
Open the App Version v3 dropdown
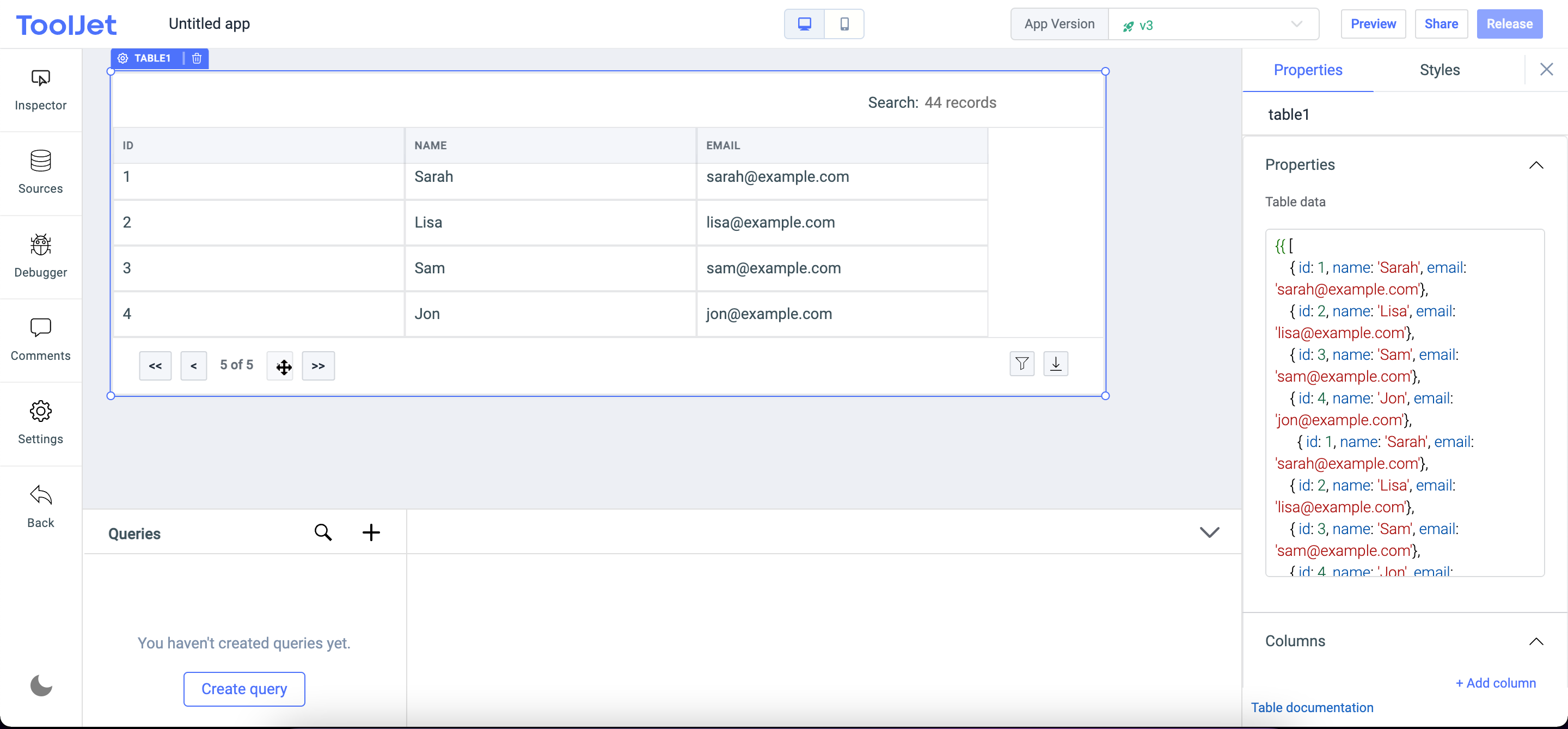(x=1212, y=24)
